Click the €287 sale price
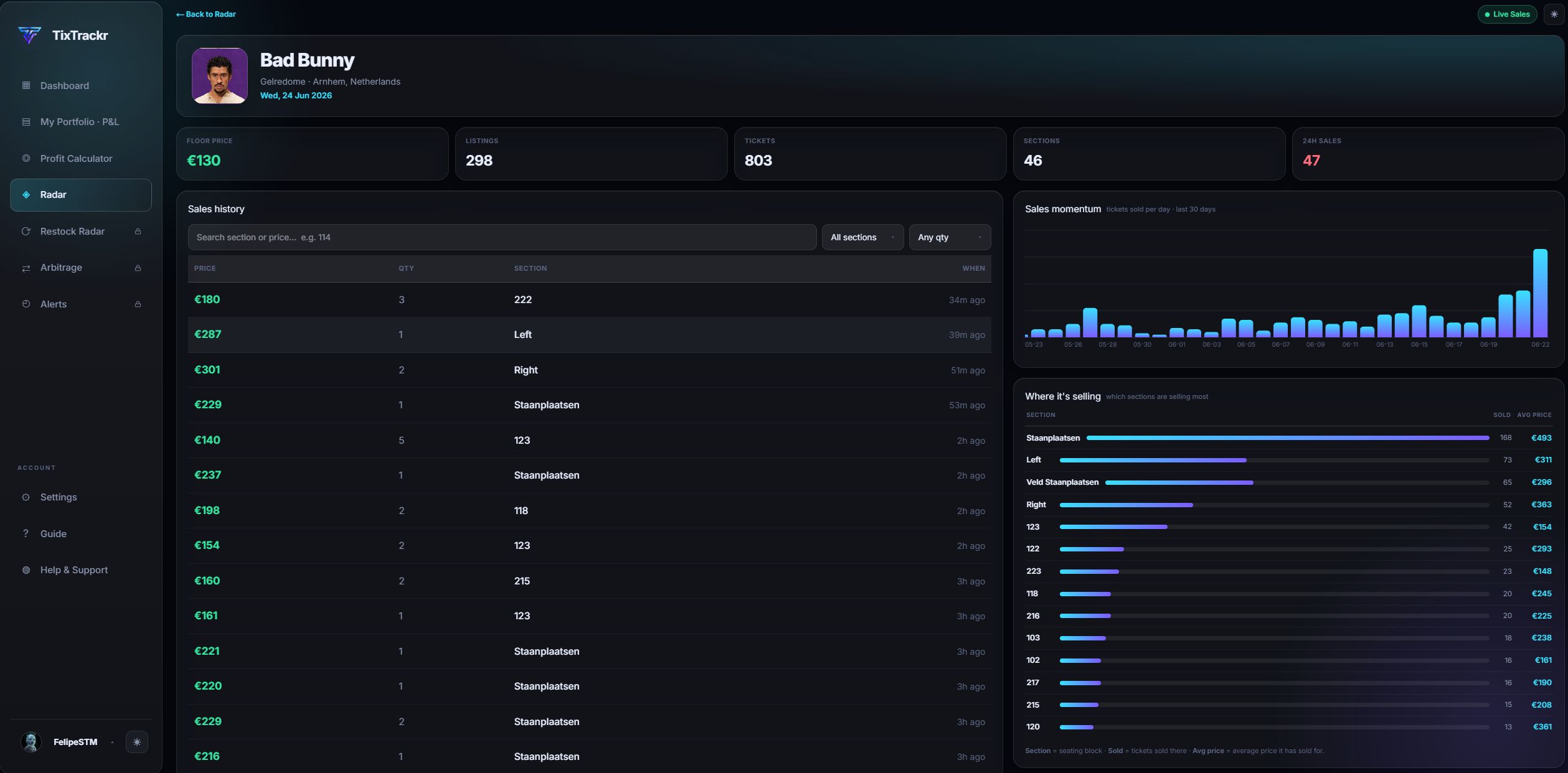 tap(207, 335)
